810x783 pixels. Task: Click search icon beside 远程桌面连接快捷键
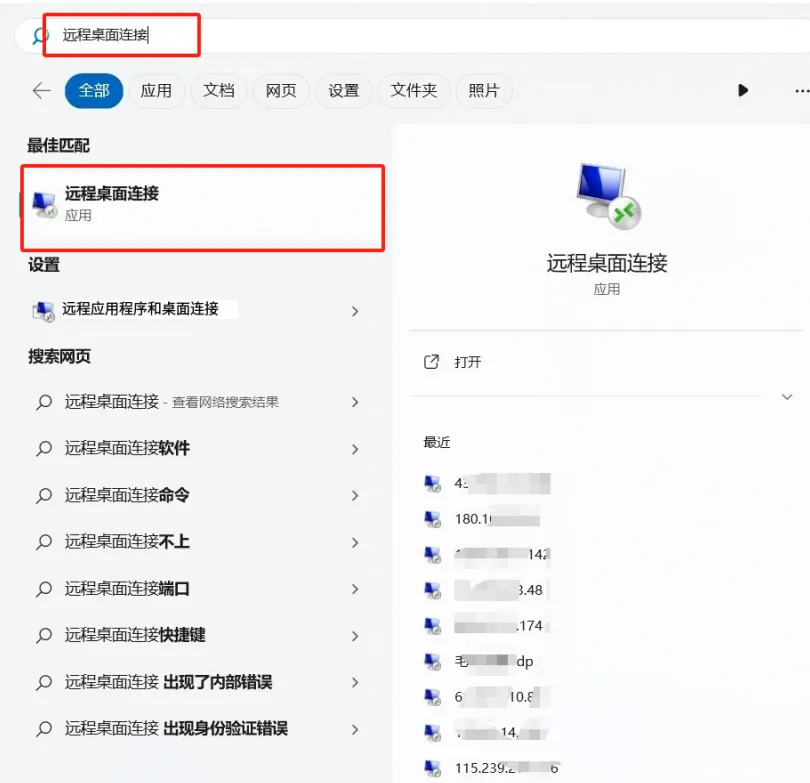click(x=44, y=635)
